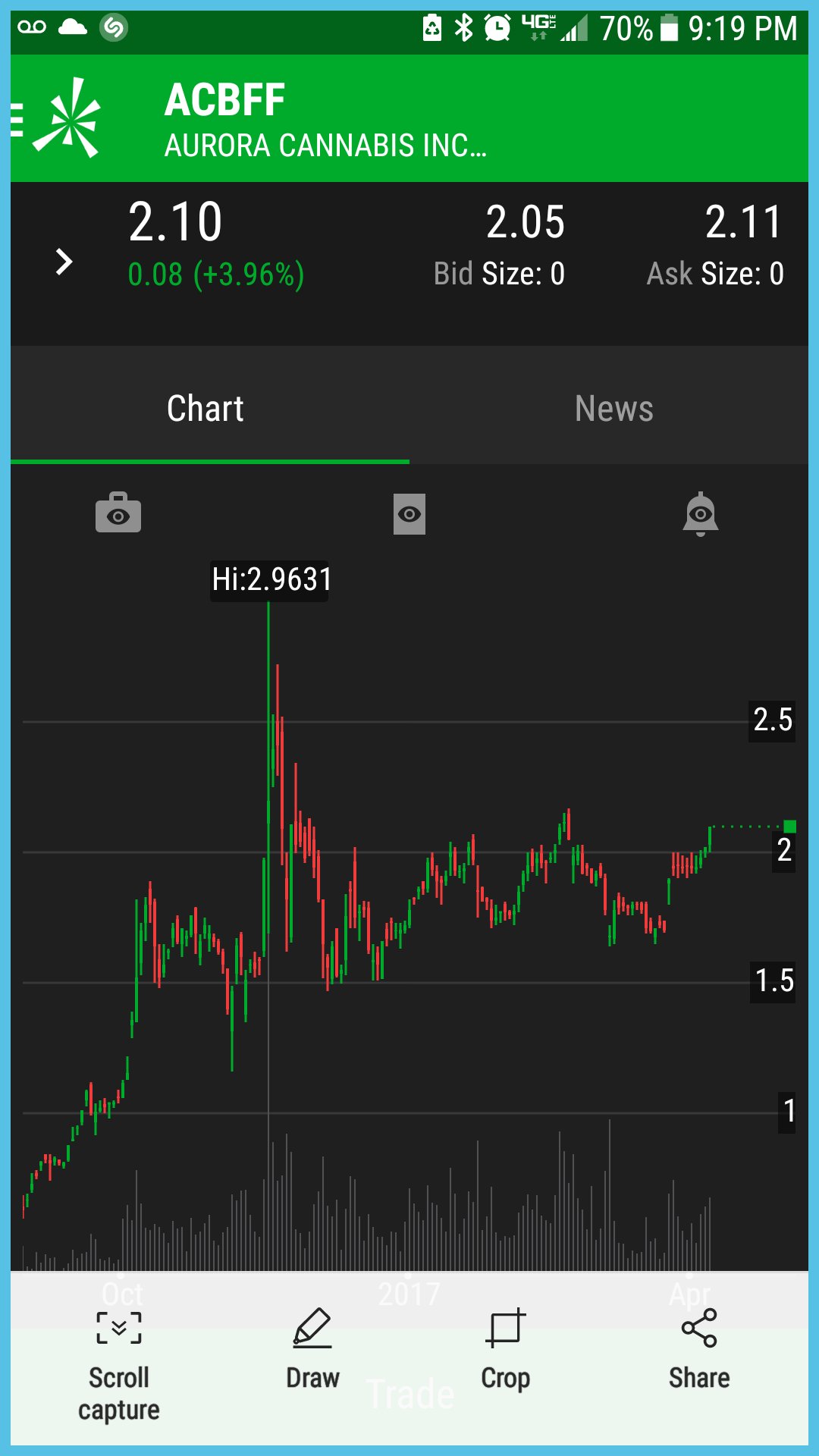Open the voicemail notification icon in status bar
Image resolution: width=819 pixels, height=1456 pixels.
click(x=32, y=27)
